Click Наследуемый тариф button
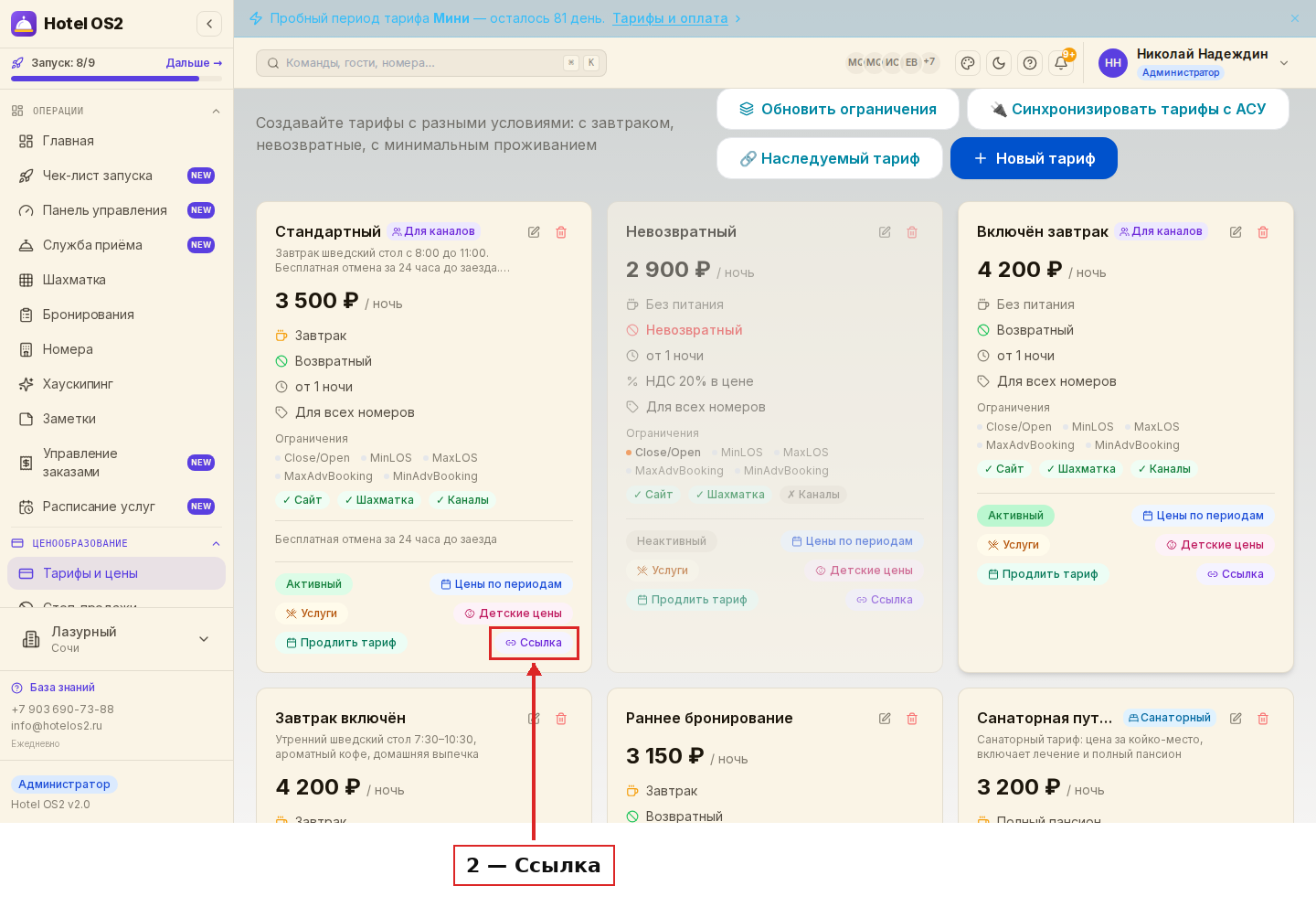Image resolution: width=1316 pixels, height=907 pixels. [830, 158]
